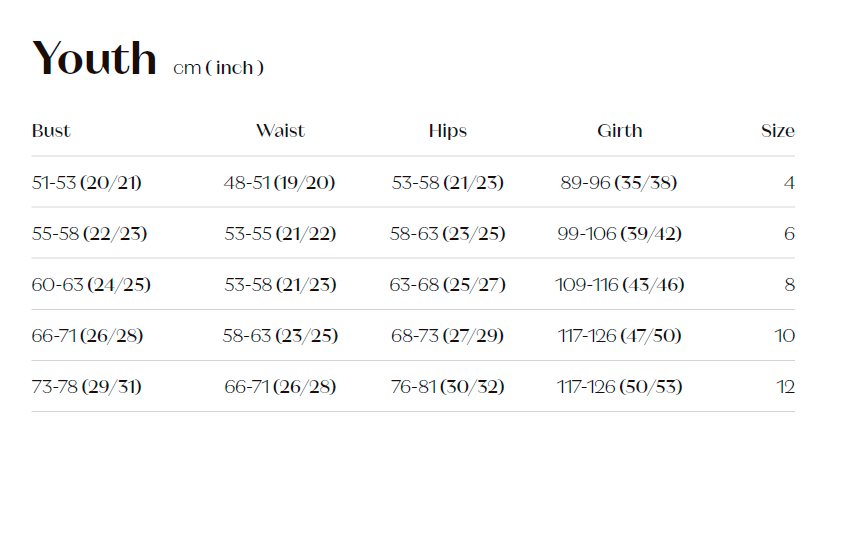This screenshot has height=549, width=848.
Task: Select the Waist column header
Action: 280,130
